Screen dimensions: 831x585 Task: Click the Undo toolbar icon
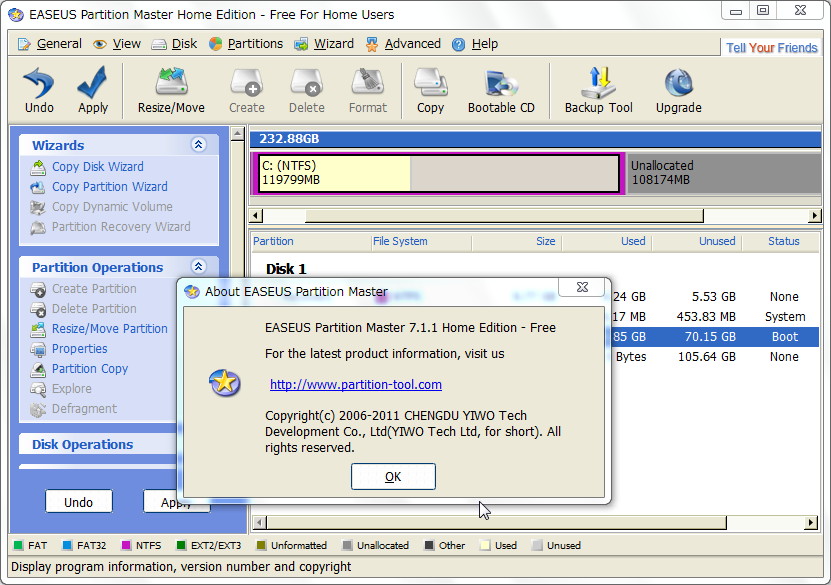38,90
